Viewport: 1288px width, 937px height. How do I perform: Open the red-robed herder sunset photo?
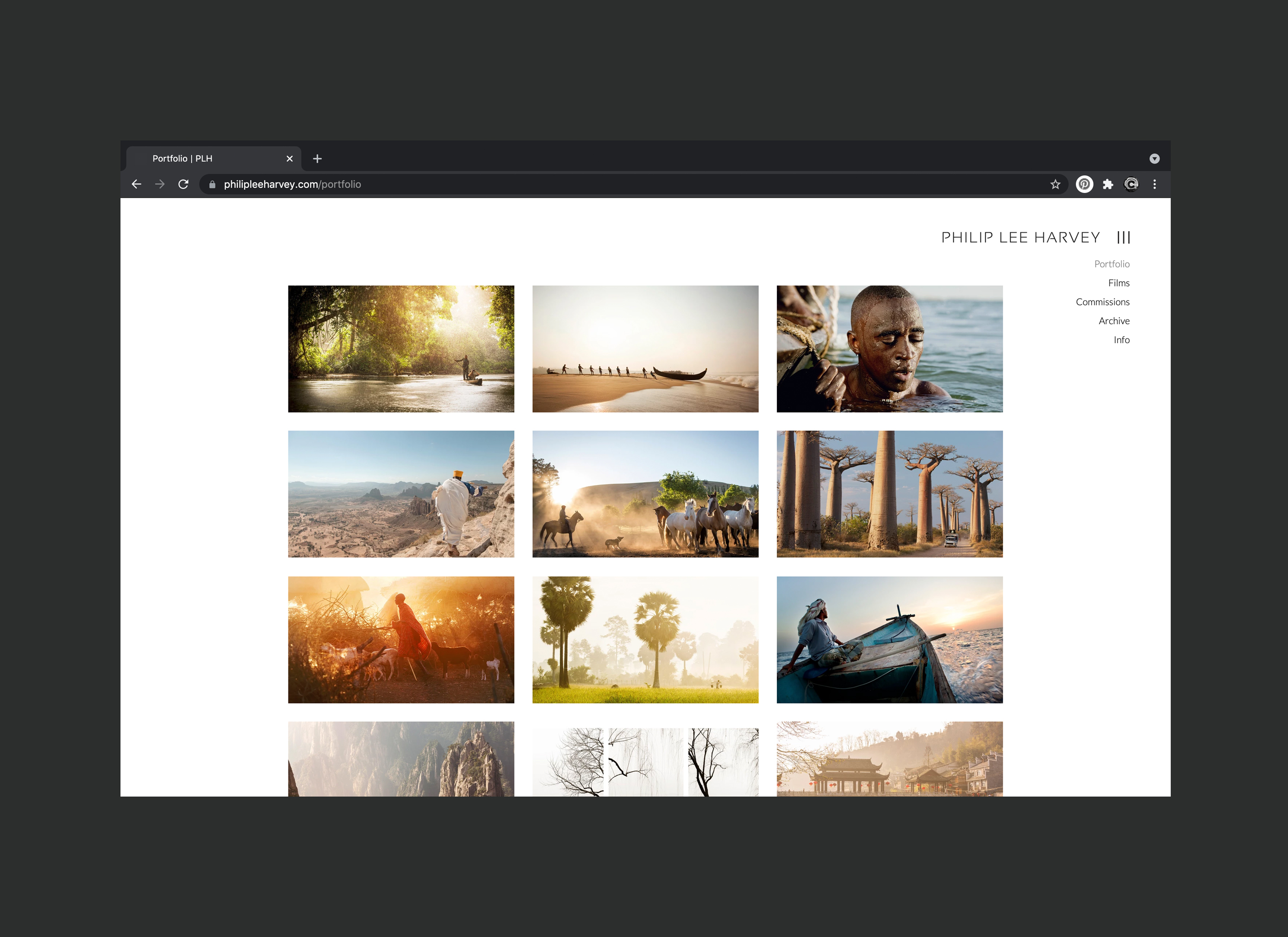pos(401,640)
